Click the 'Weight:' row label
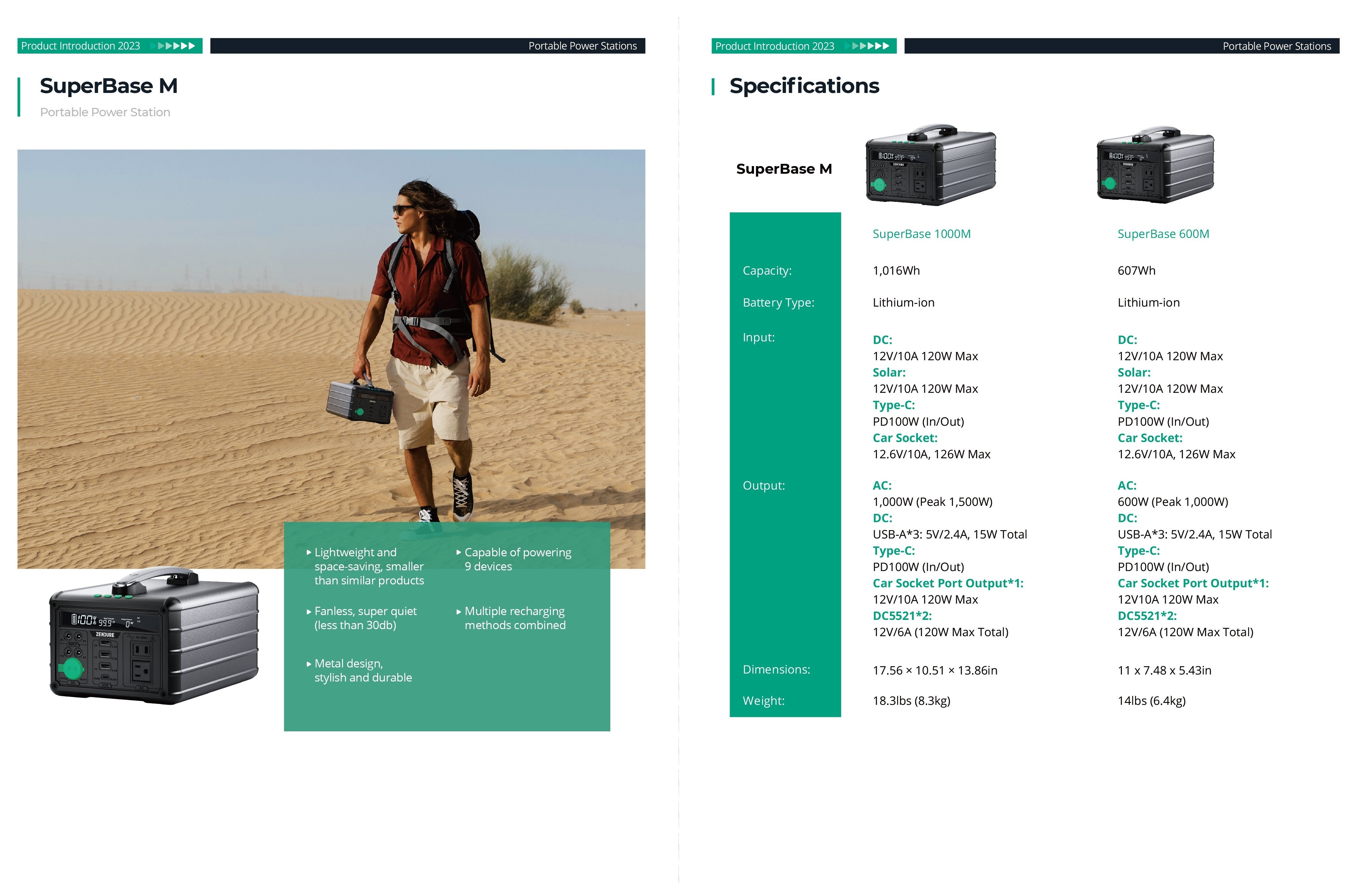The image size is (1372, 884). pyautogui.click(x=764, y=701)
